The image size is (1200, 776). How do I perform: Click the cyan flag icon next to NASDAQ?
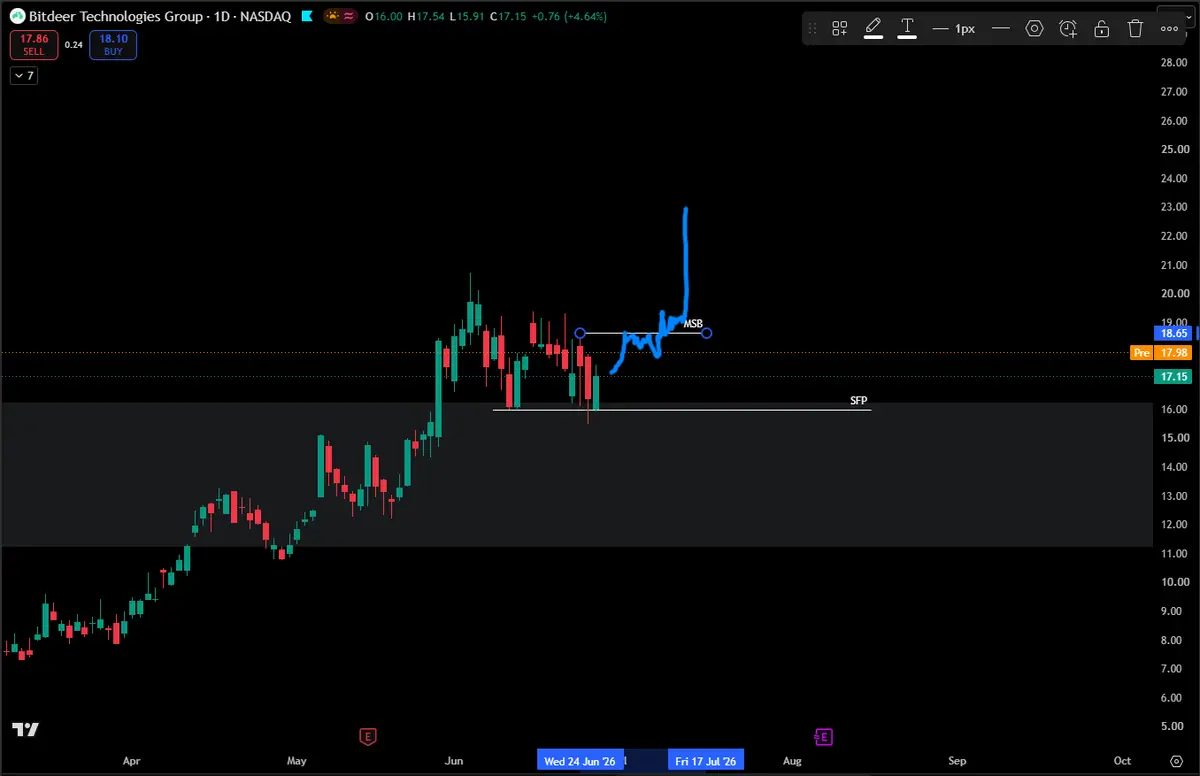(x=306, y=16)
